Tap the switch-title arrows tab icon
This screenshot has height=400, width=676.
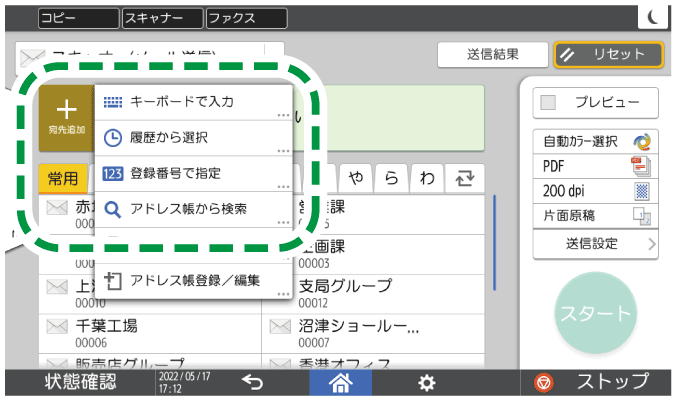click(464, 178)
